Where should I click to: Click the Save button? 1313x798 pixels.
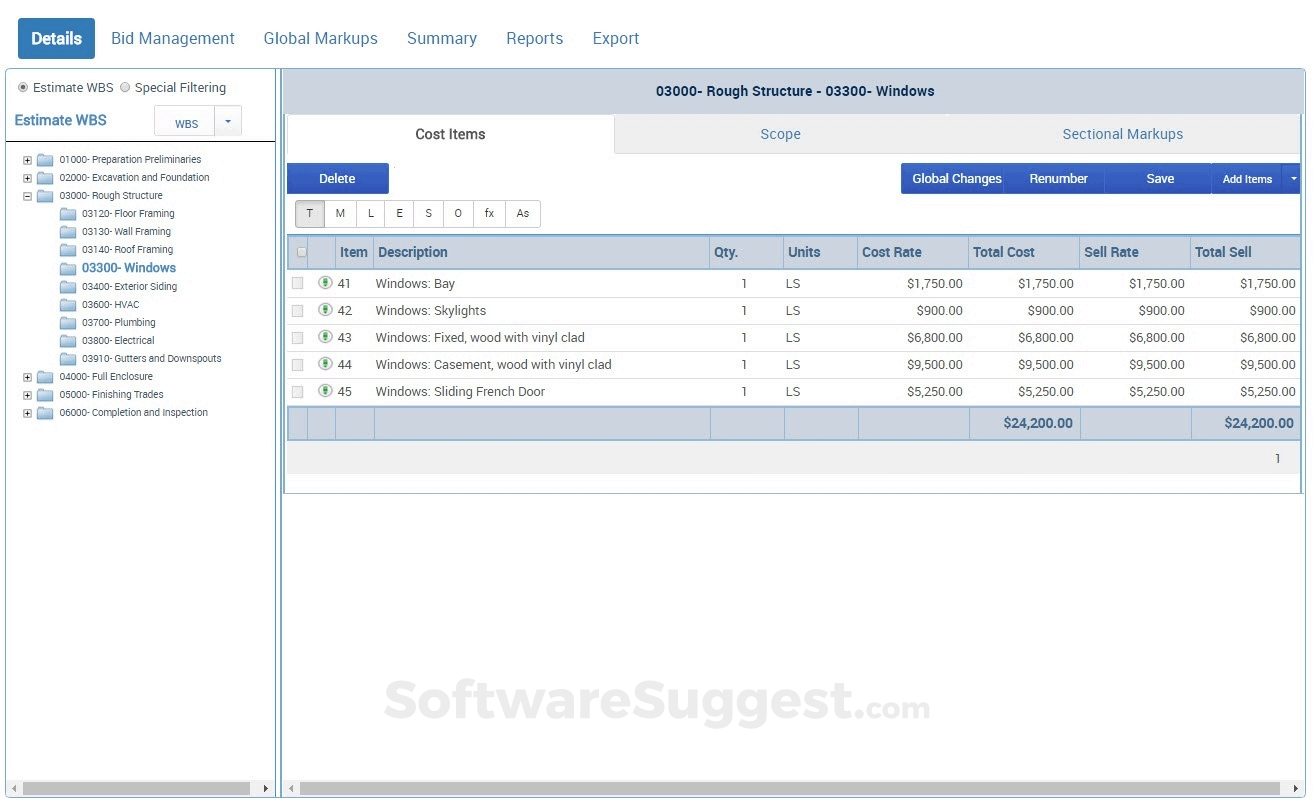[1159, 178]
